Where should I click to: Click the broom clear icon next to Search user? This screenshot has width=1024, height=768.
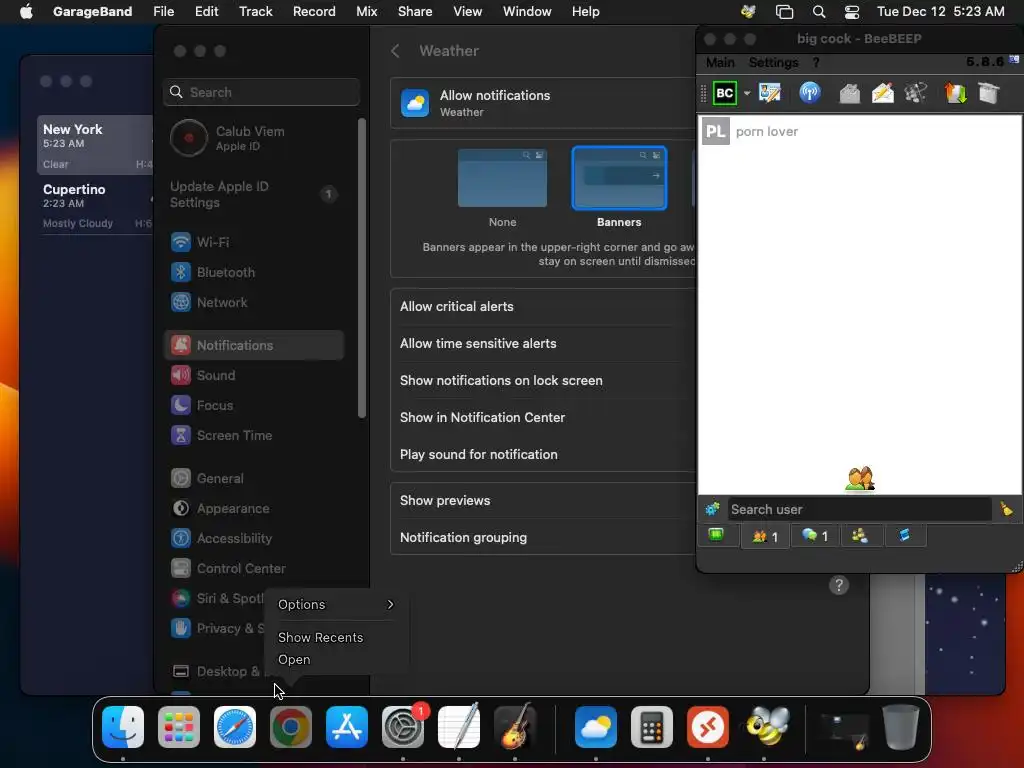pos(1006,508)
